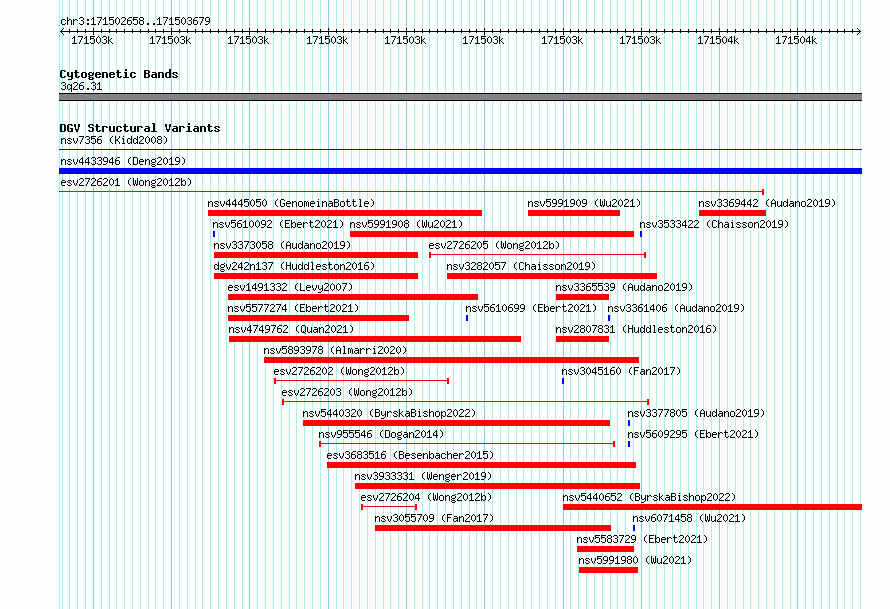Click nsv4749762 (Quan2021) label
The height and width of the screenshot is (609, 890).
coord(291,329)
